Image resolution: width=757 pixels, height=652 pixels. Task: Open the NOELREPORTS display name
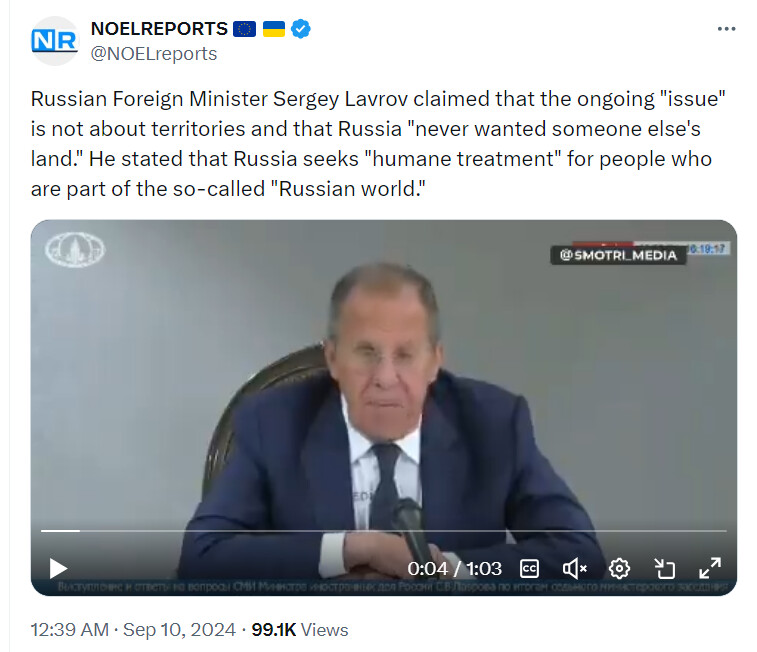point(159,29)
